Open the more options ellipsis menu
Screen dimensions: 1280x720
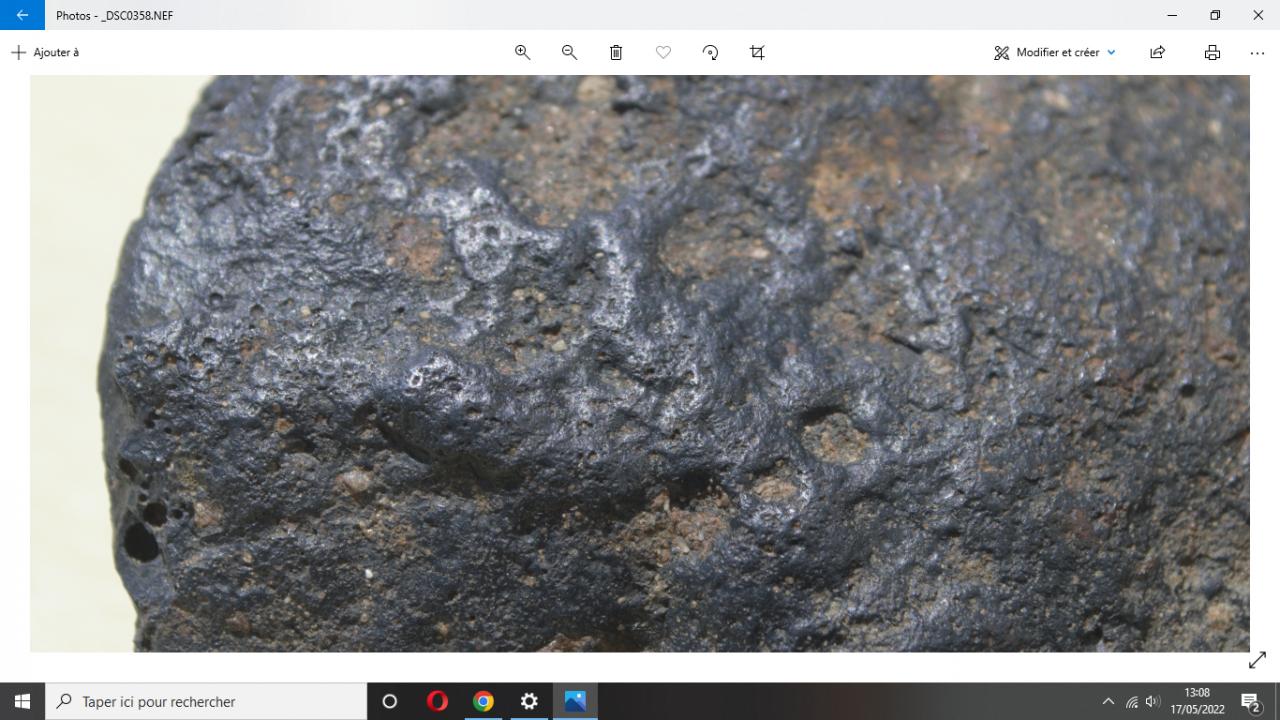click(1257, 52)
